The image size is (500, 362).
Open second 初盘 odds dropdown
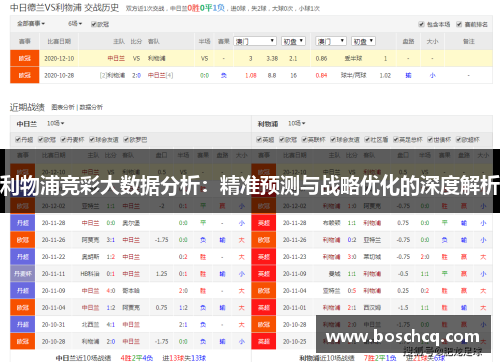364,41
